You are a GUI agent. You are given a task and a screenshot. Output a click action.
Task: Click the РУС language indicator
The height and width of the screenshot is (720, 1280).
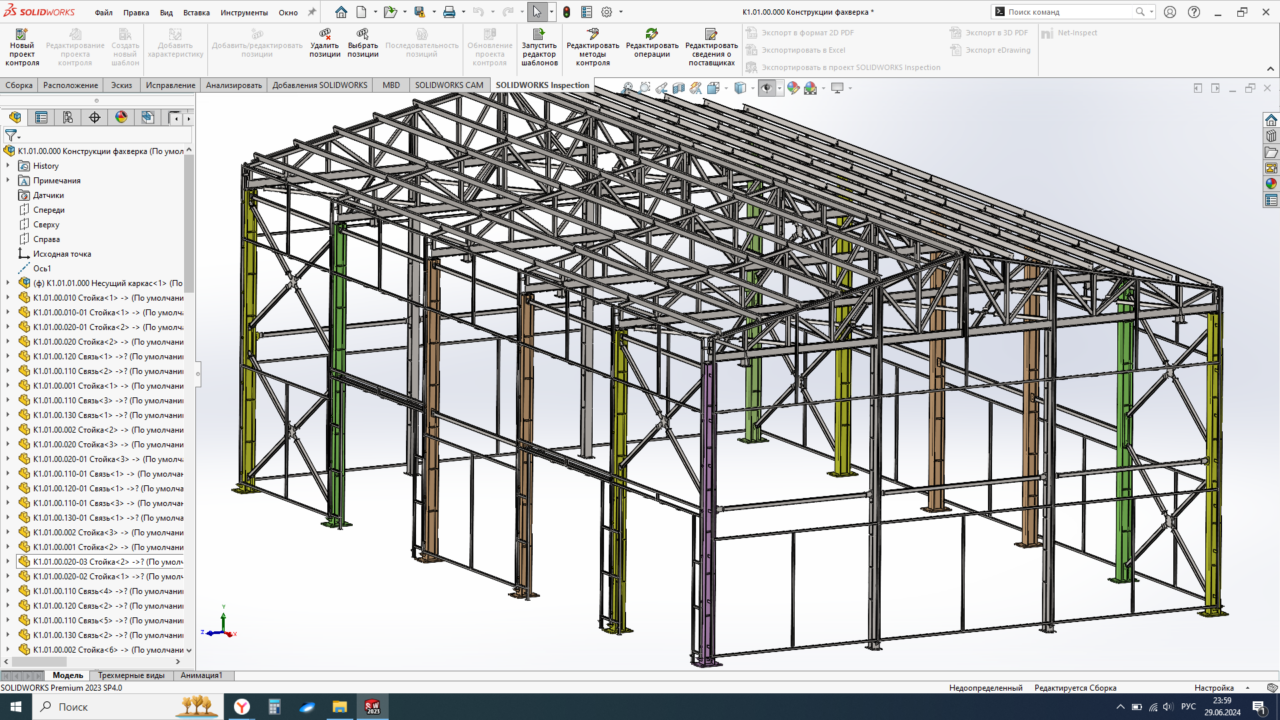[x=1189, y=707]
